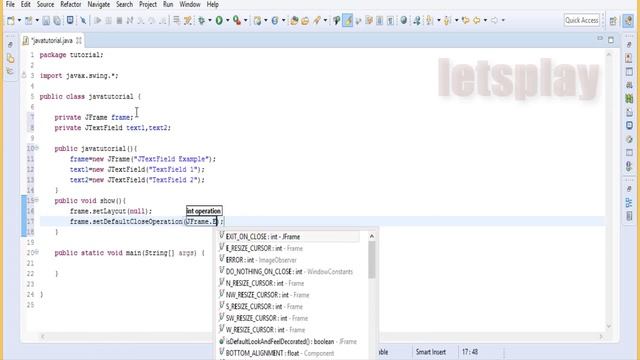Open the New Java Class dropdown arrow
This screenshot has width=640, height=360.
[x=283, y=20]
